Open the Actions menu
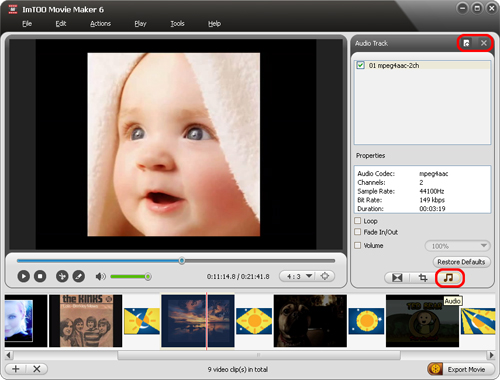Screen dimensions: 500x380 point(100,24)
